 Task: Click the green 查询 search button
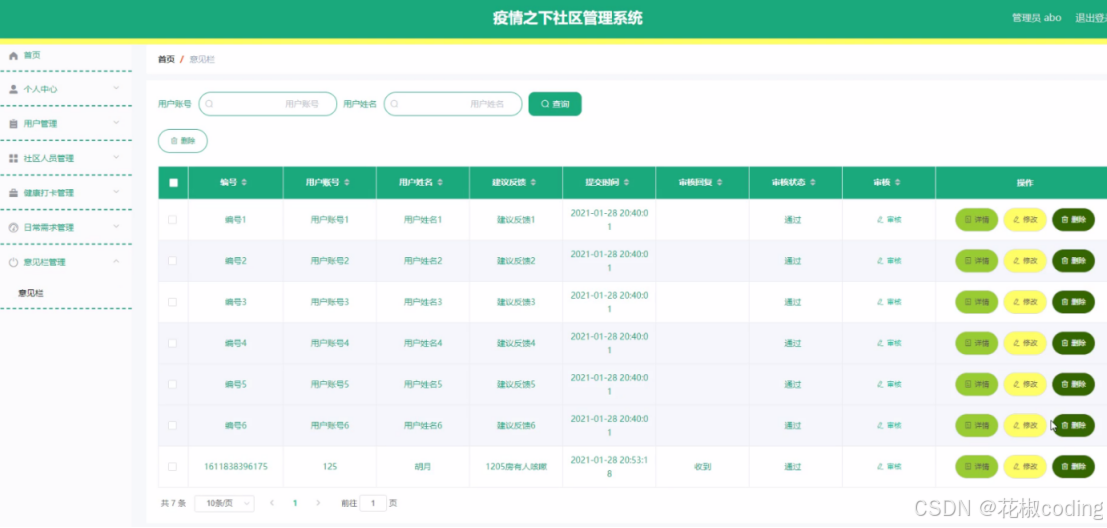click(x=555, y=104)
